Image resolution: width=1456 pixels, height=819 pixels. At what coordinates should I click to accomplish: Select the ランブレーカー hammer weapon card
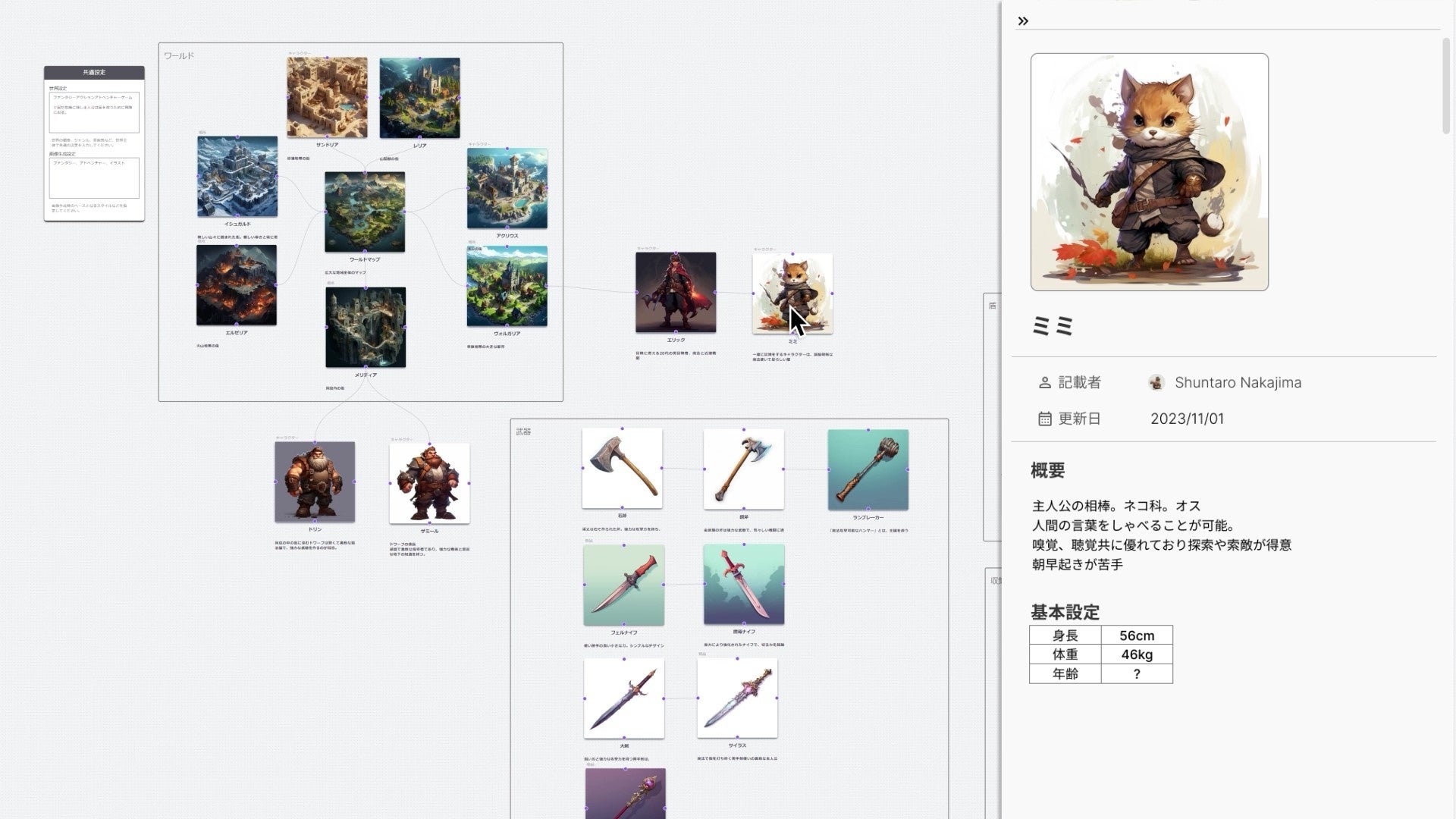868,470
